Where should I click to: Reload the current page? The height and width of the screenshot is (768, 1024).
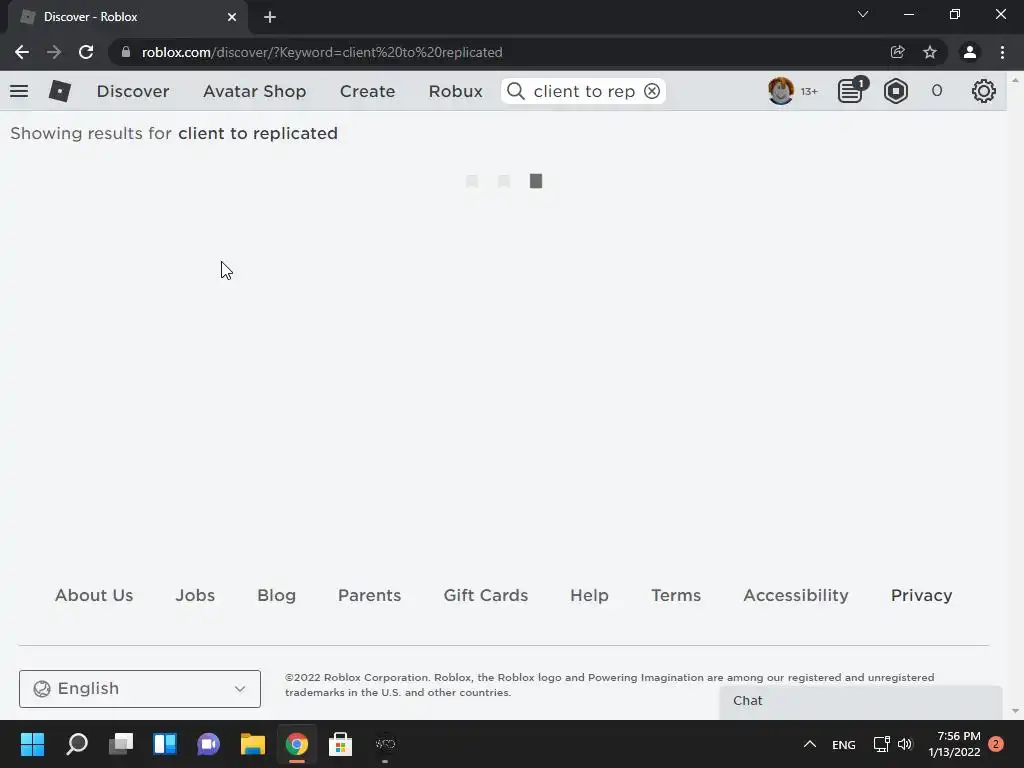pyautogui.click(x=86, y=52)
